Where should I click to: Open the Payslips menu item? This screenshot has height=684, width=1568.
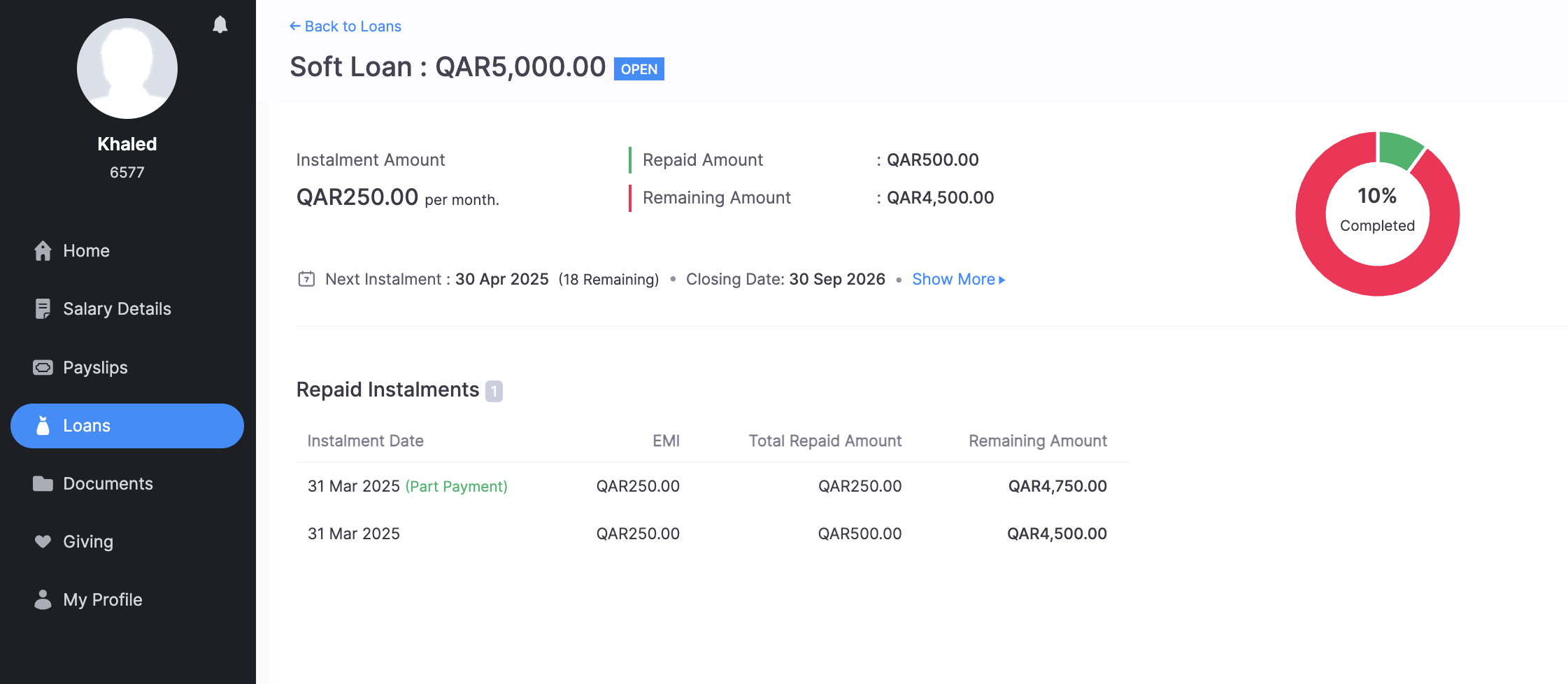pyautogui.click(x=95, y=368)
